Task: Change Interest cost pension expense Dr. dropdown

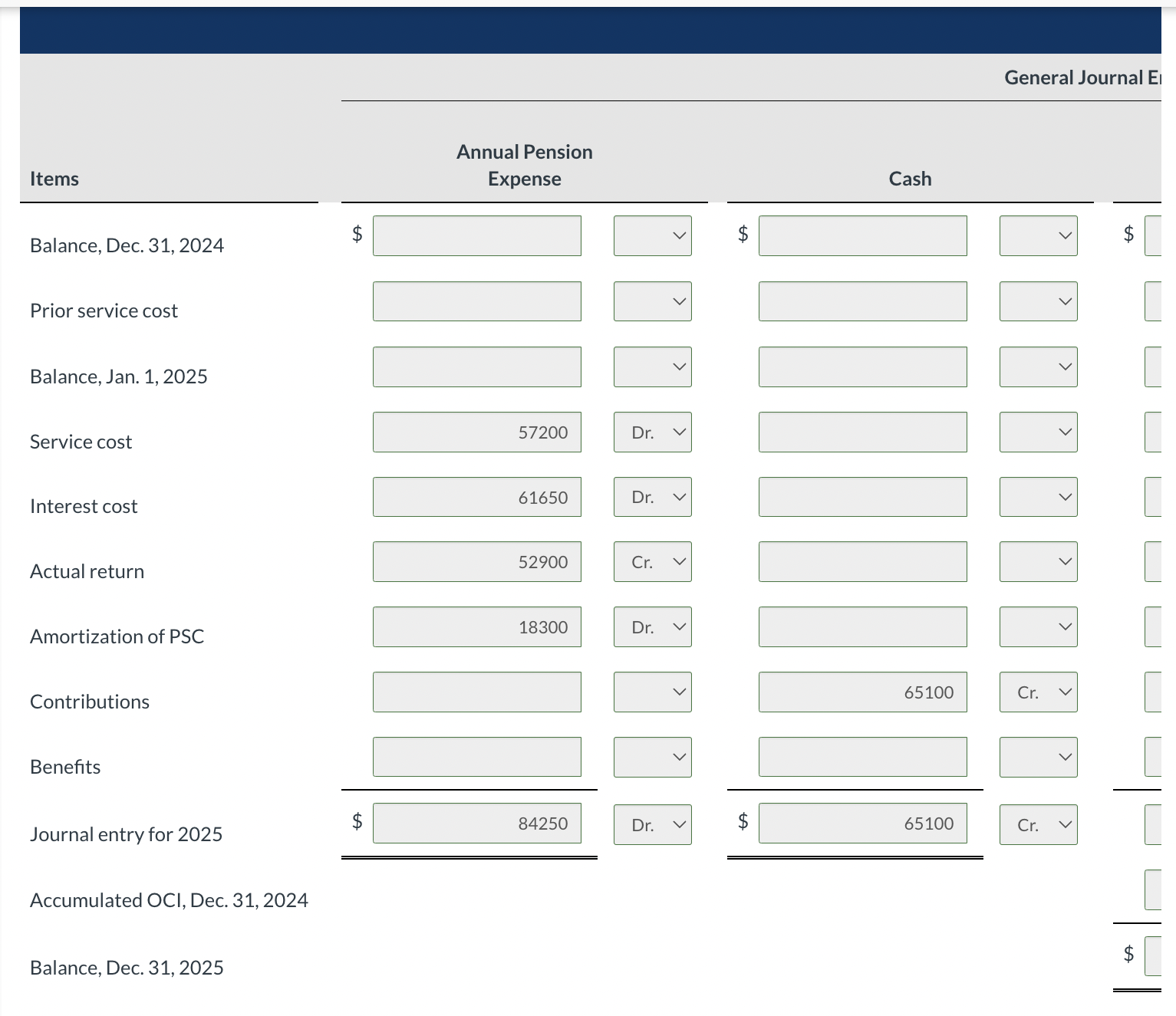Action: click(653, 497)
